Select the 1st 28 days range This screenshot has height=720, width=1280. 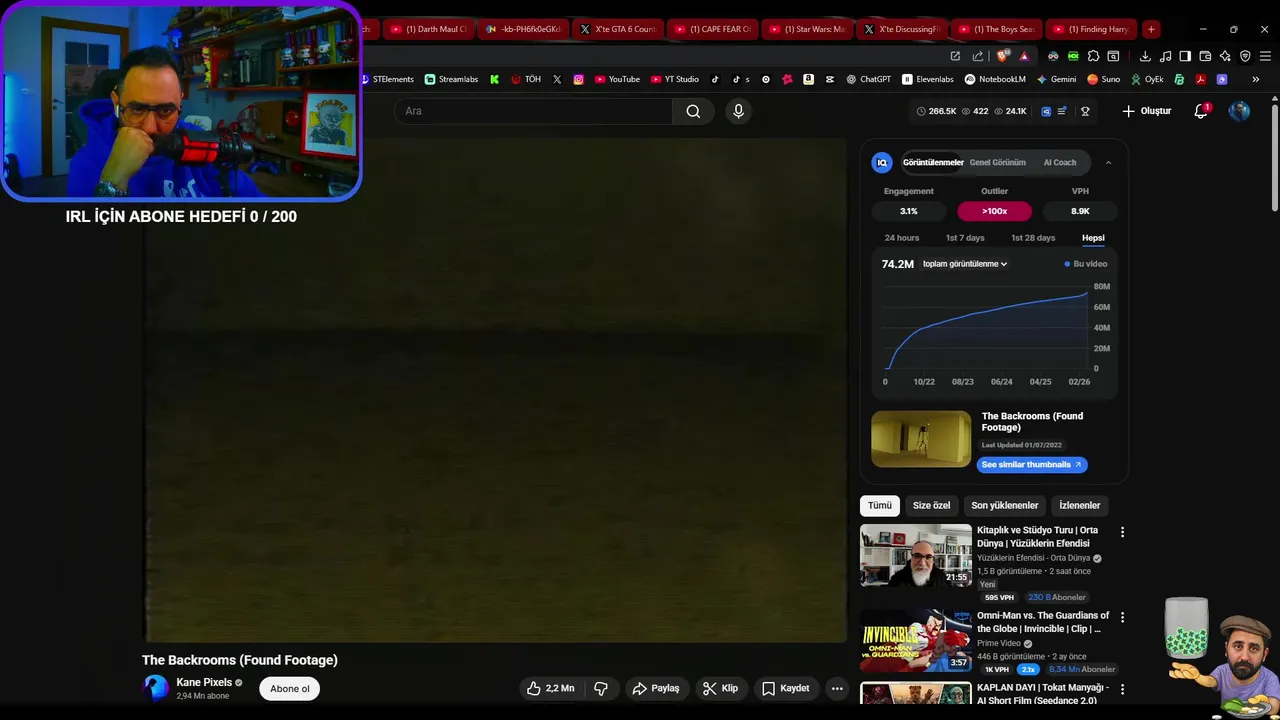[x=1033, y=238]
